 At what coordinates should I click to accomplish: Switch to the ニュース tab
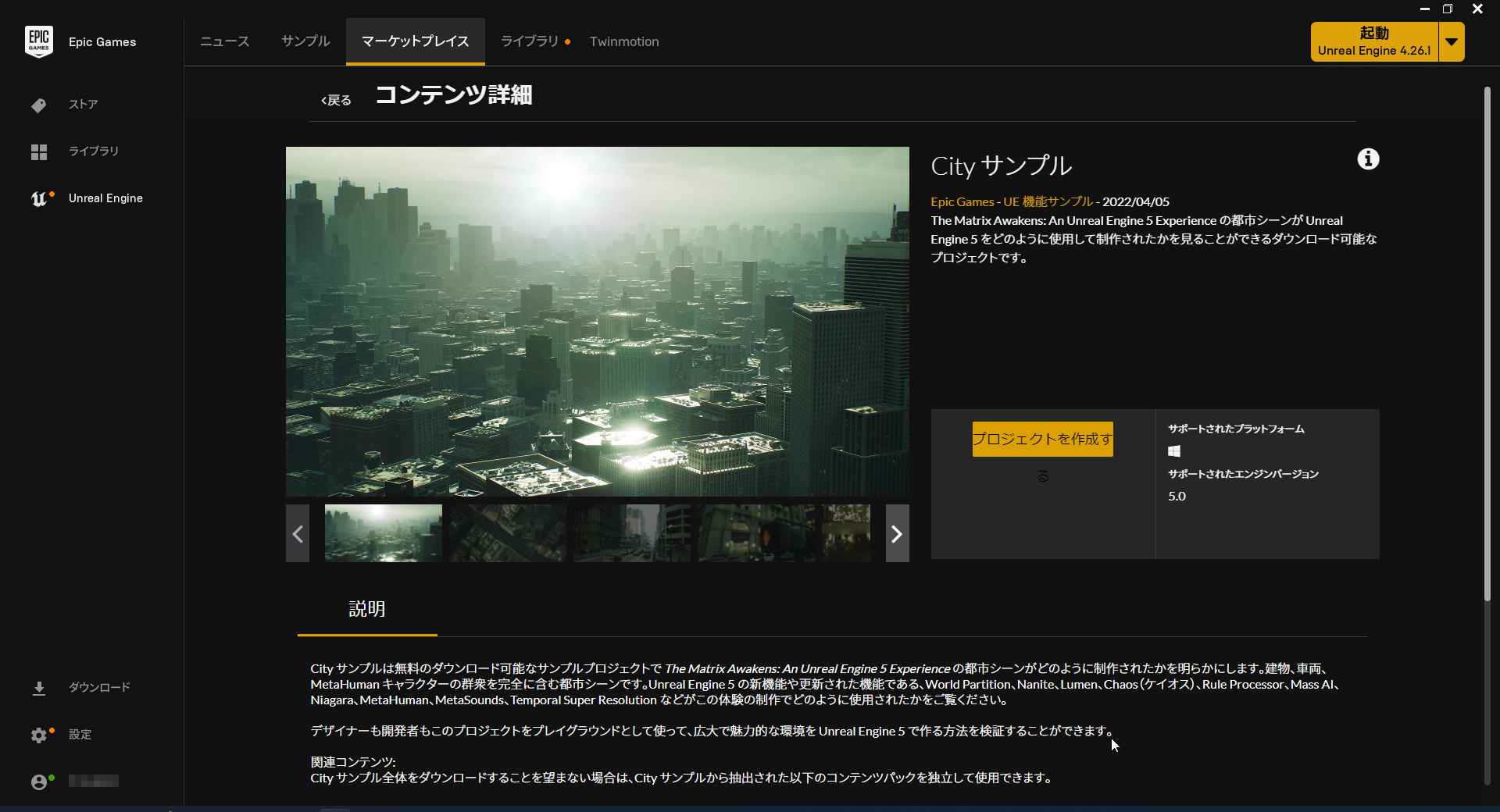pos(225,41)
